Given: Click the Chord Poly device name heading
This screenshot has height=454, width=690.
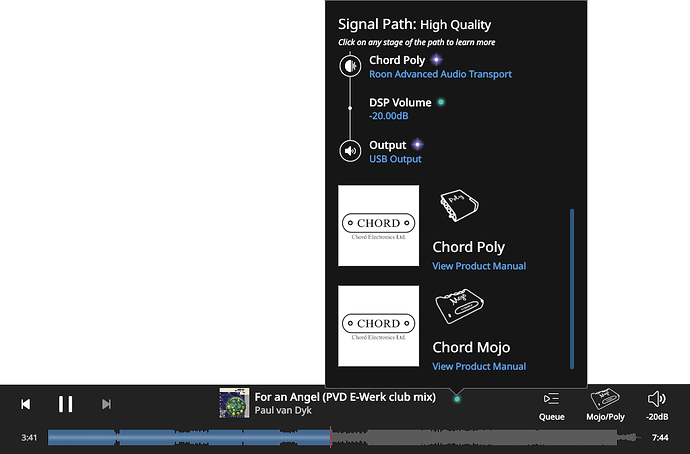Looking at the screenshot, I should [468, 247].
